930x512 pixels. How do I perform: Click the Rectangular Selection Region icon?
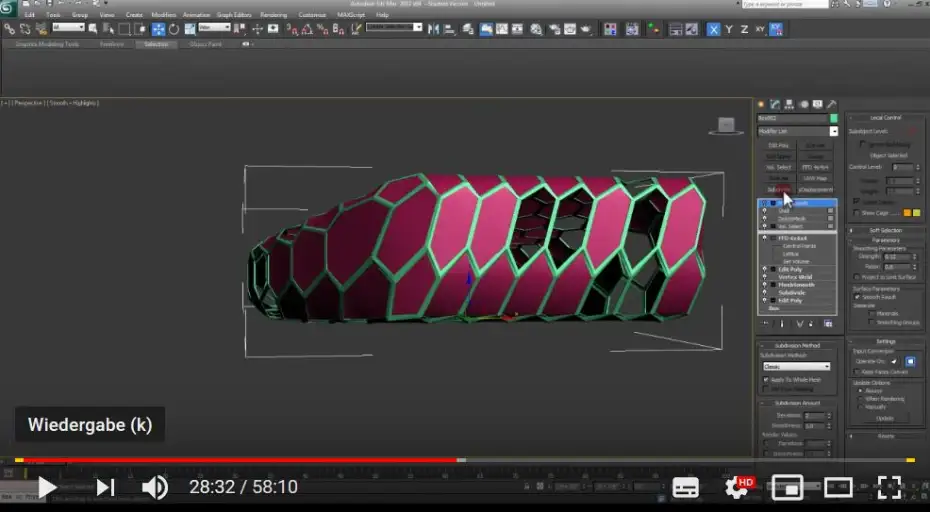(125, 28)
